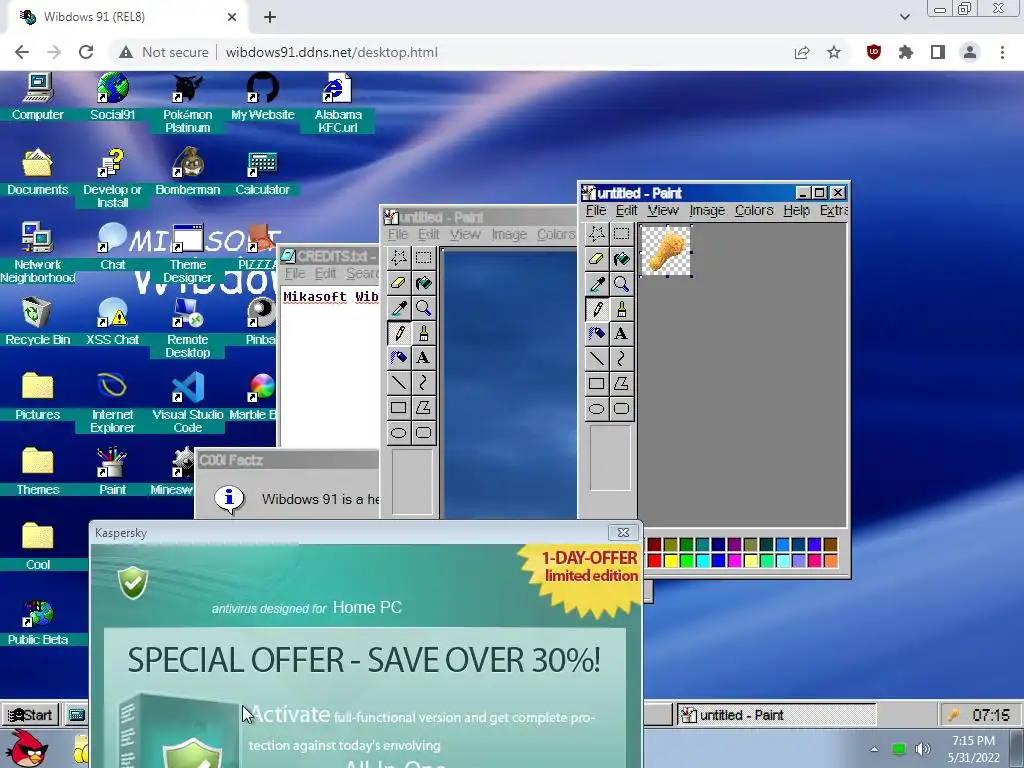Screen dimensions: 1024x768
Task: Expand the tab search dropdown chevron
Action: pyautogui.click(x=904, y=17)
